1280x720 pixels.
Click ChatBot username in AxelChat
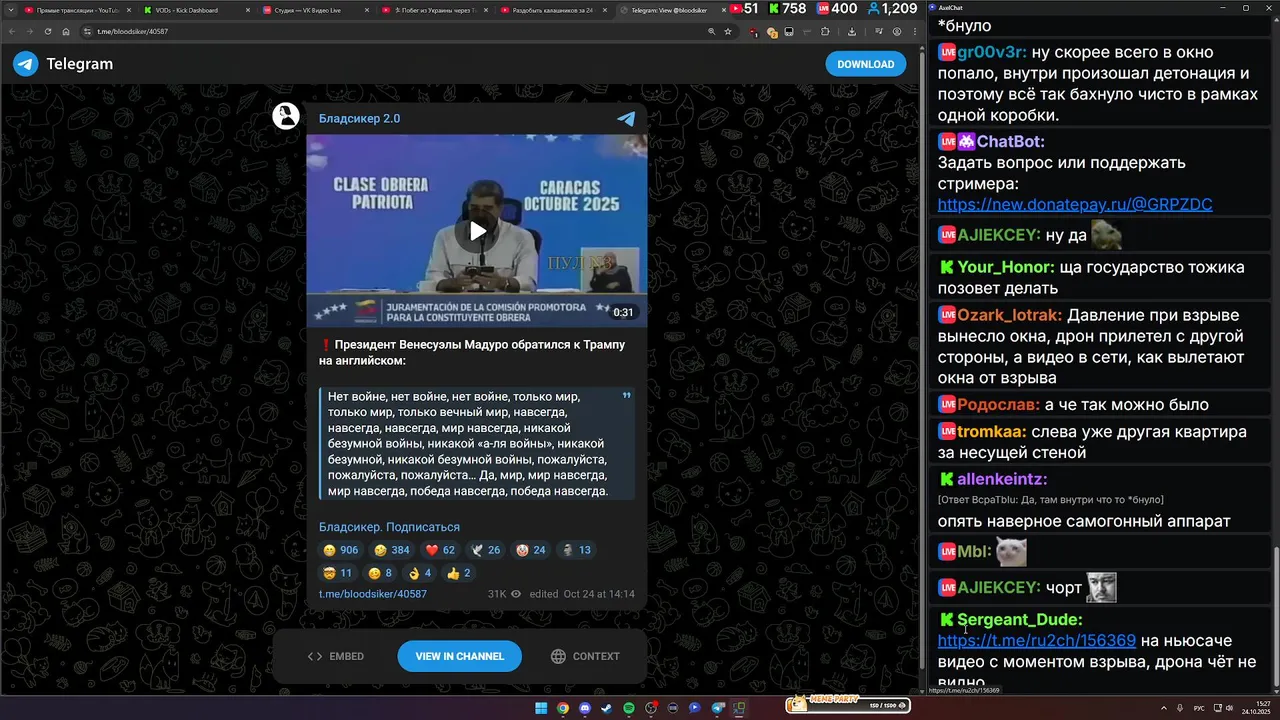(x=1010, y=142)
